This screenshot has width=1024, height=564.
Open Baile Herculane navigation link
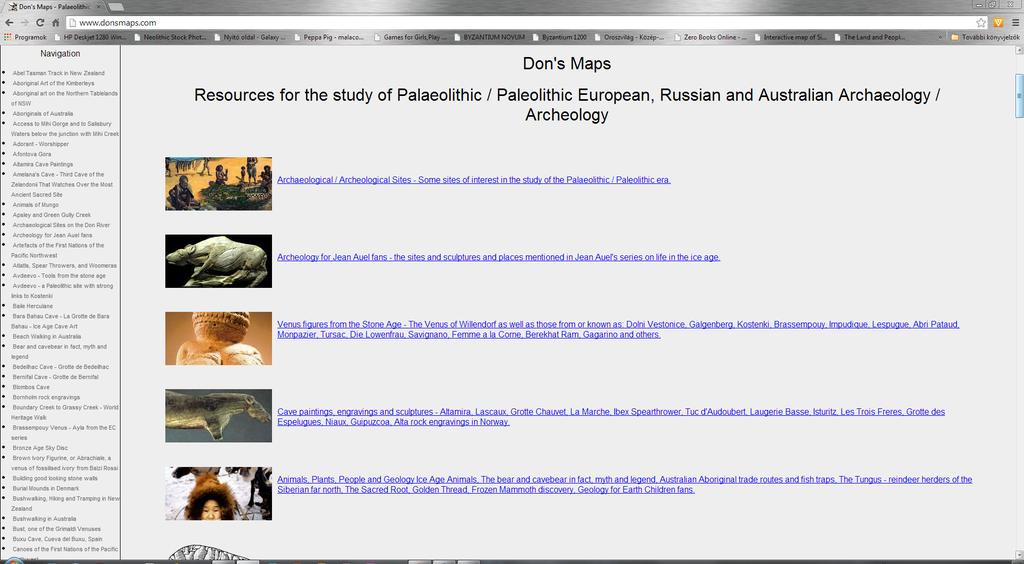[33, 306]
